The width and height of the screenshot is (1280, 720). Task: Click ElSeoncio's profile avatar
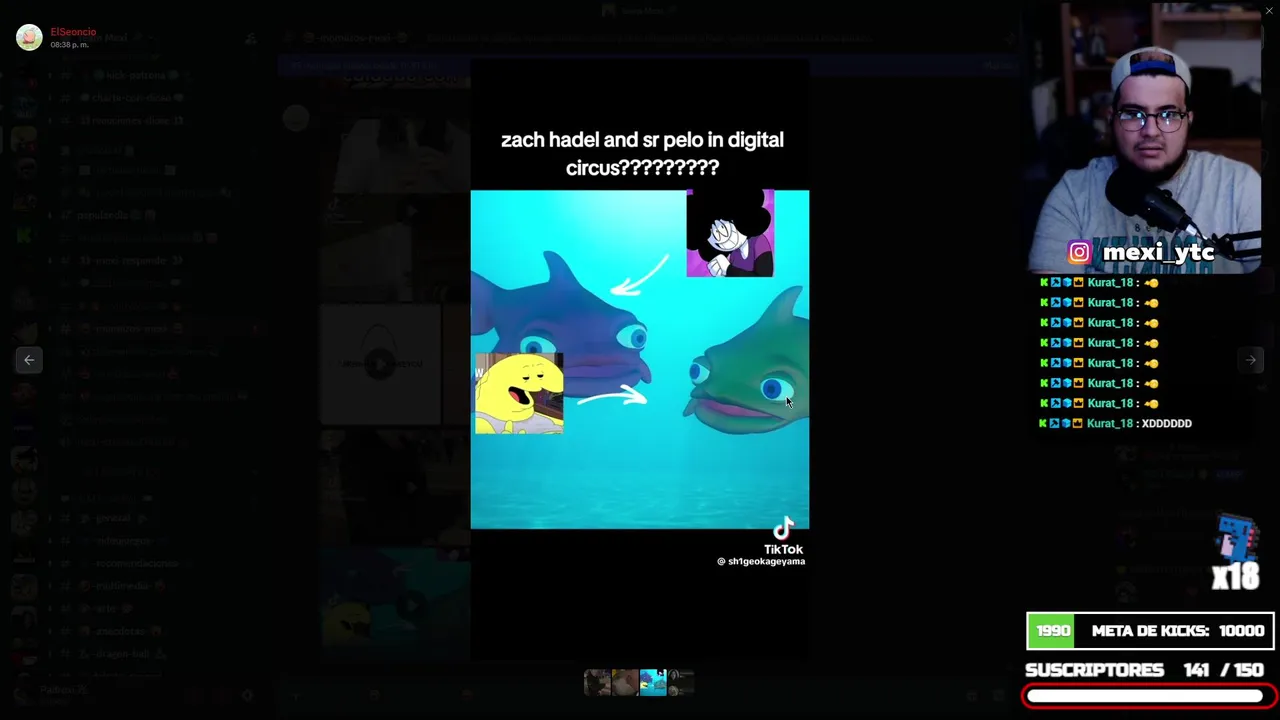29,37
